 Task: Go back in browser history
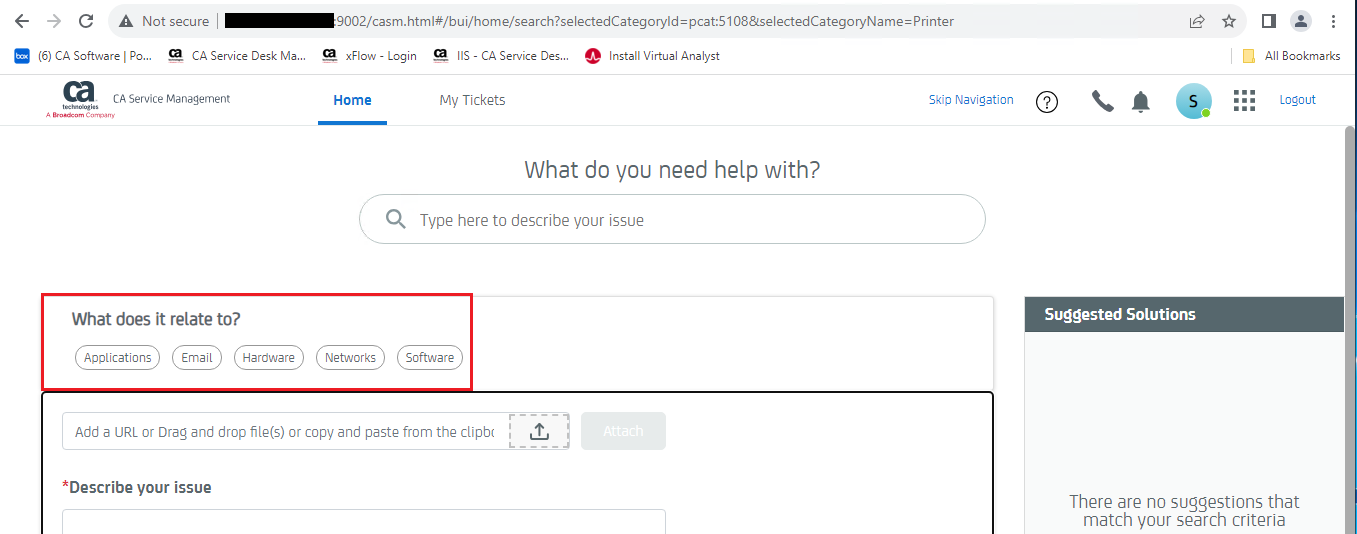click(22, 21)
